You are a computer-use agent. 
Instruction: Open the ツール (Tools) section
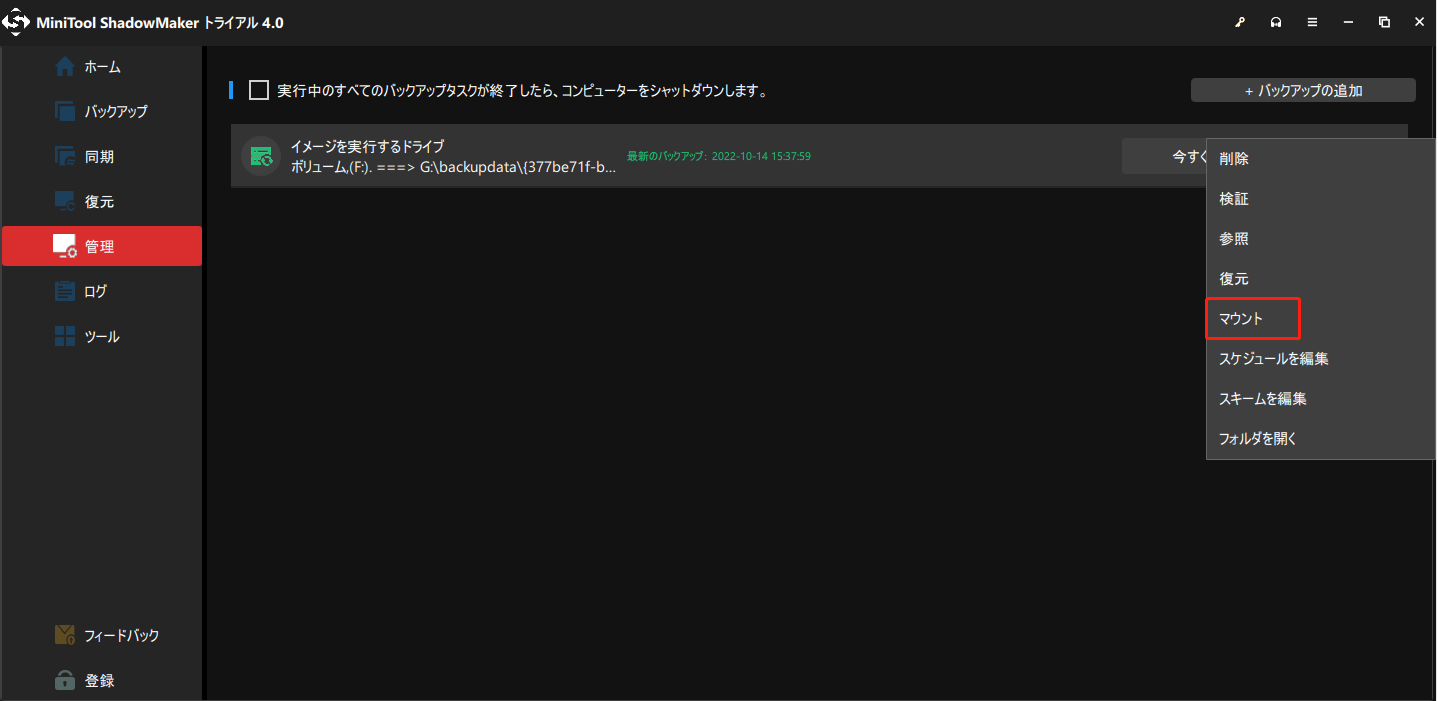(x=100, y=336)
